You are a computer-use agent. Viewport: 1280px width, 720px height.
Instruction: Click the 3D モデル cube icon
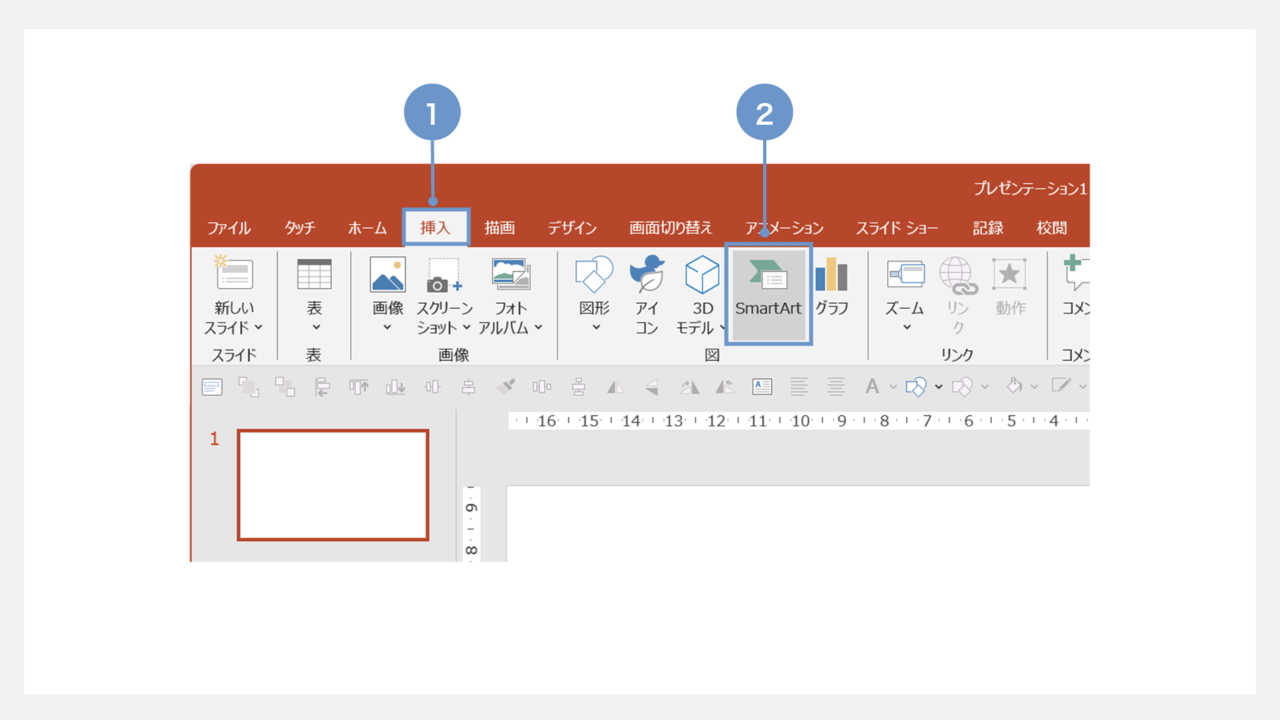(702, 274)
